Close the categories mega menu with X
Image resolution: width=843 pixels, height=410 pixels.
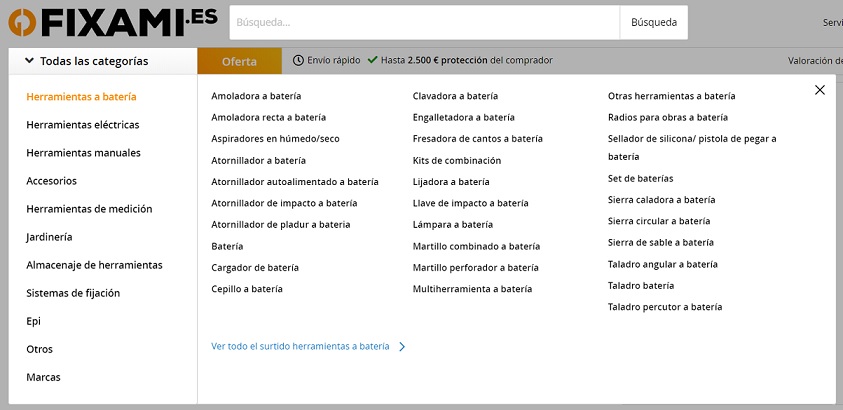[x=820, y=90]
